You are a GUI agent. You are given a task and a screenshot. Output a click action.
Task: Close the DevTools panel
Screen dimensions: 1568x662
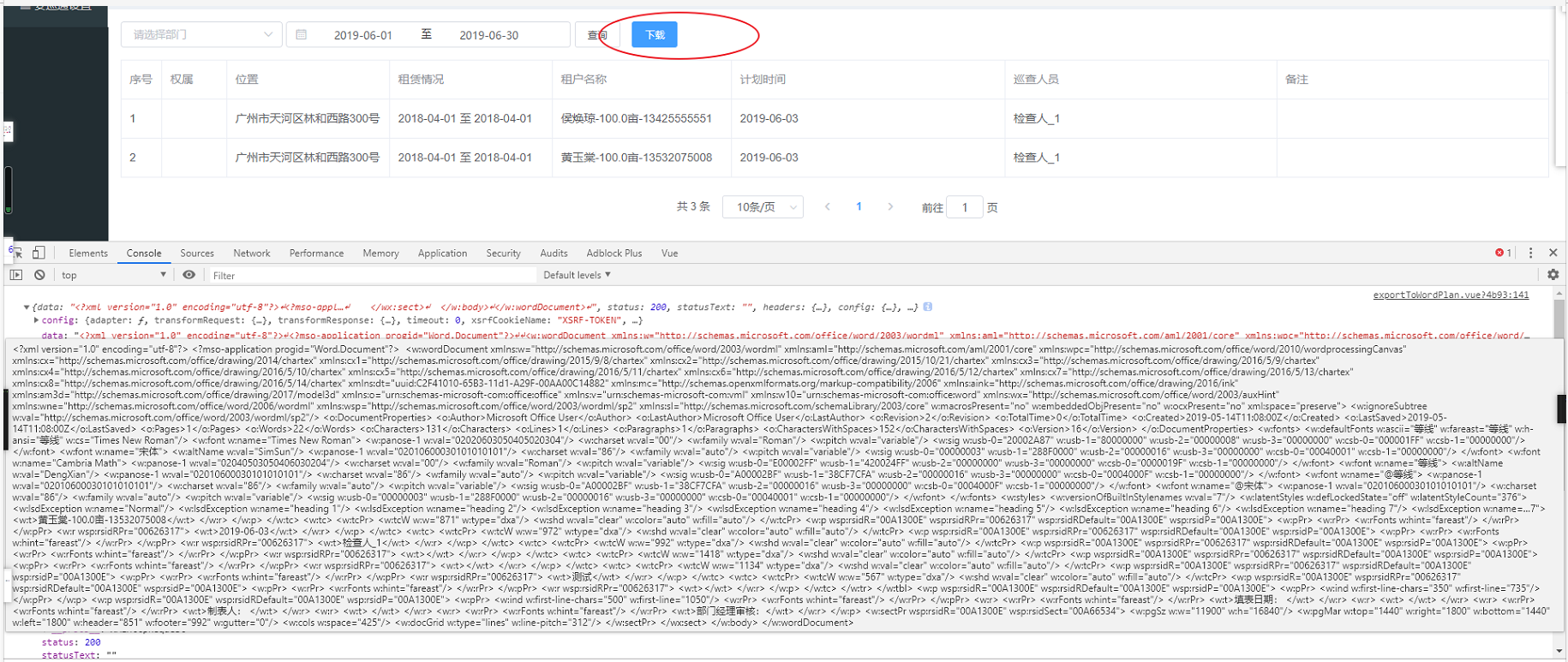(1553, 253)
